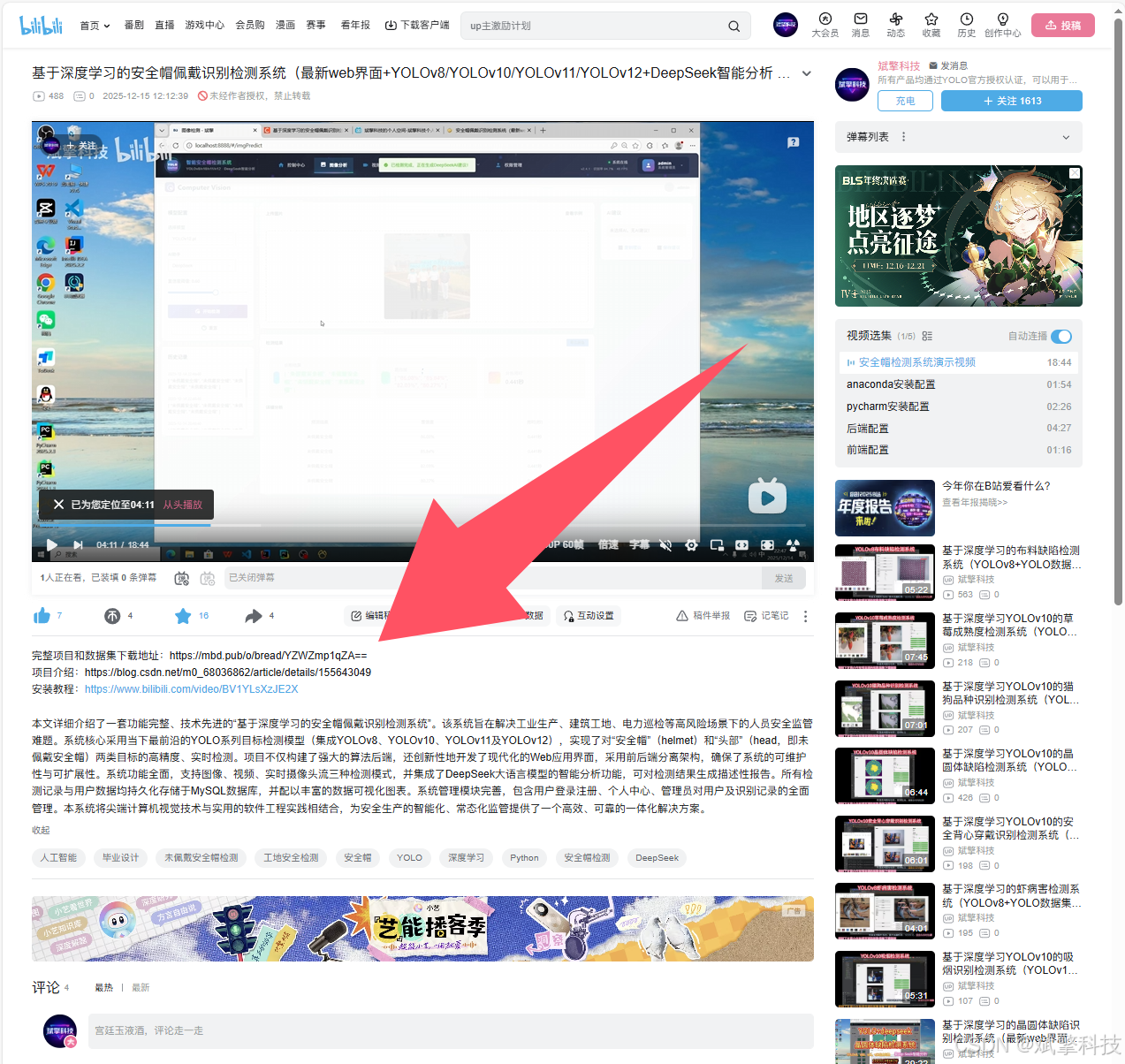
Task: Skip to next video in player
Action: pyautogui.click(x=79, y=545)
